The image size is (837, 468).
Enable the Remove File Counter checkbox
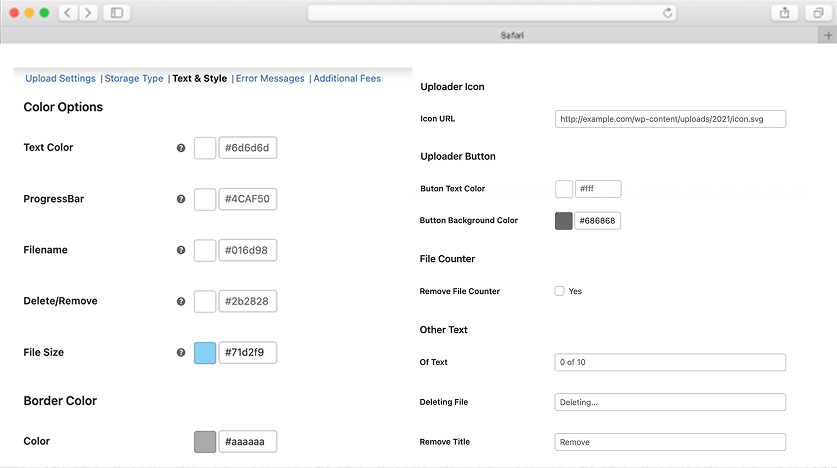(559, 291)
